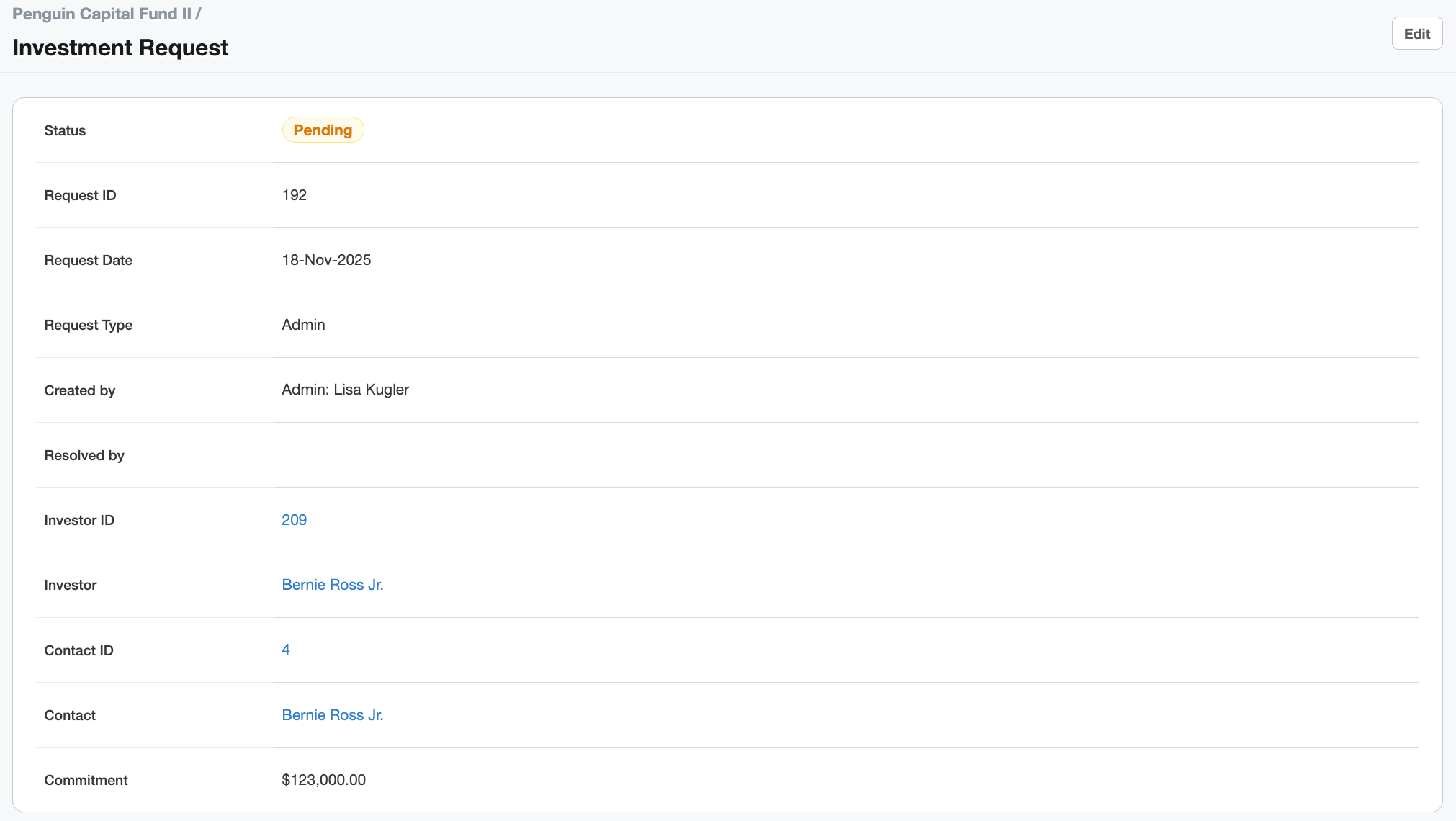Image resolution: width=1456 pixels, height=821 pixels.
Task: Click the commitment amount $123,000.00
Action: click(x=323, y=780)
